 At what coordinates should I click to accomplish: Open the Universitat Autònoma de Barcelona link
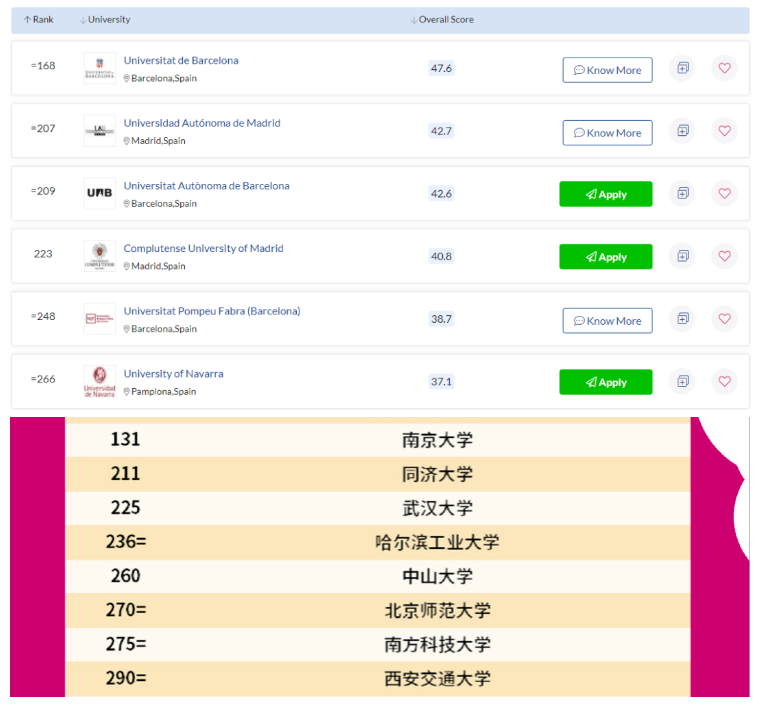(206, 186)
